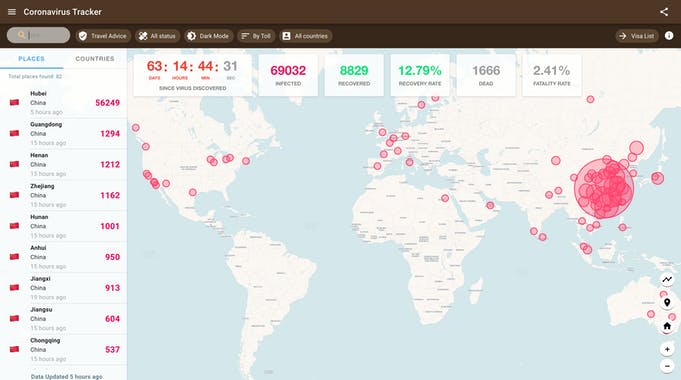The height and width of the screenshot is (380, 681).
Task: Zoom out with the minus button
Action: [x=667, y=366]
